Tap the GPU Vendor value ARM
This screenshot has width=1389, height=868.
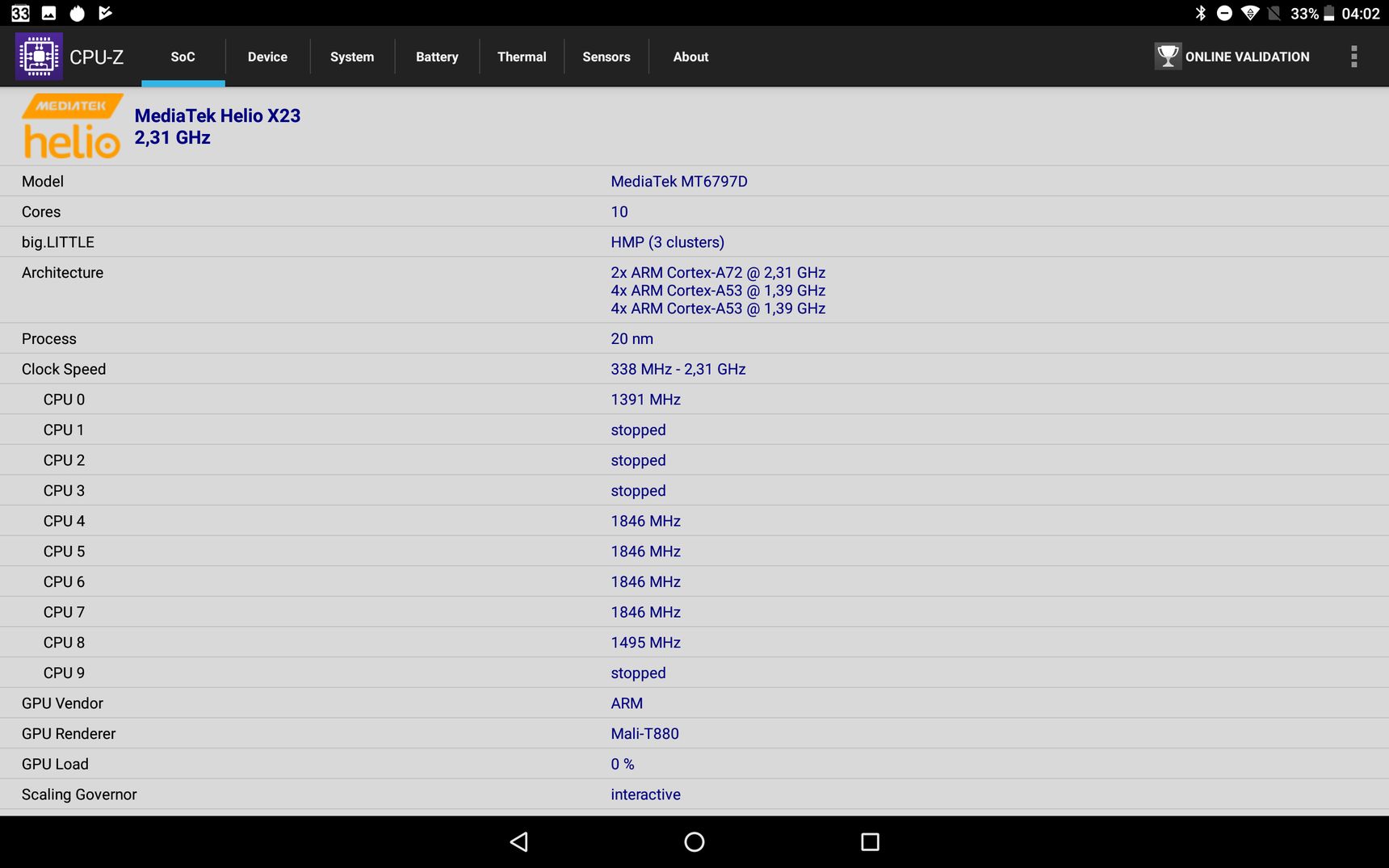click(627, 703)
